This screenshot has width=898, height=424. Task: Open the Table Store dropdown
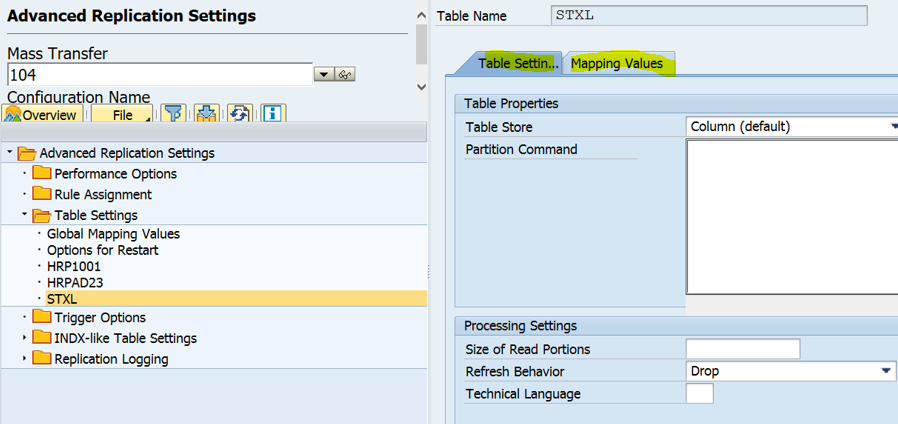coord(893,126)
